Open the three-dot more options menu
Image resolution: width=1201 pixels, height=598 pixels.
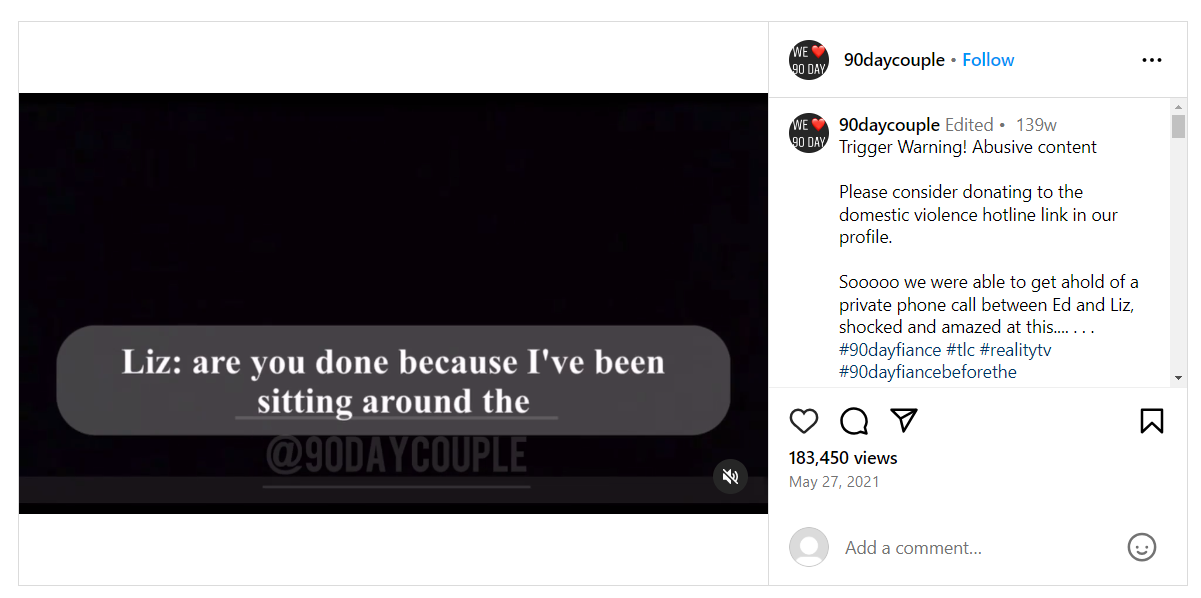[x=1152, y=60]
